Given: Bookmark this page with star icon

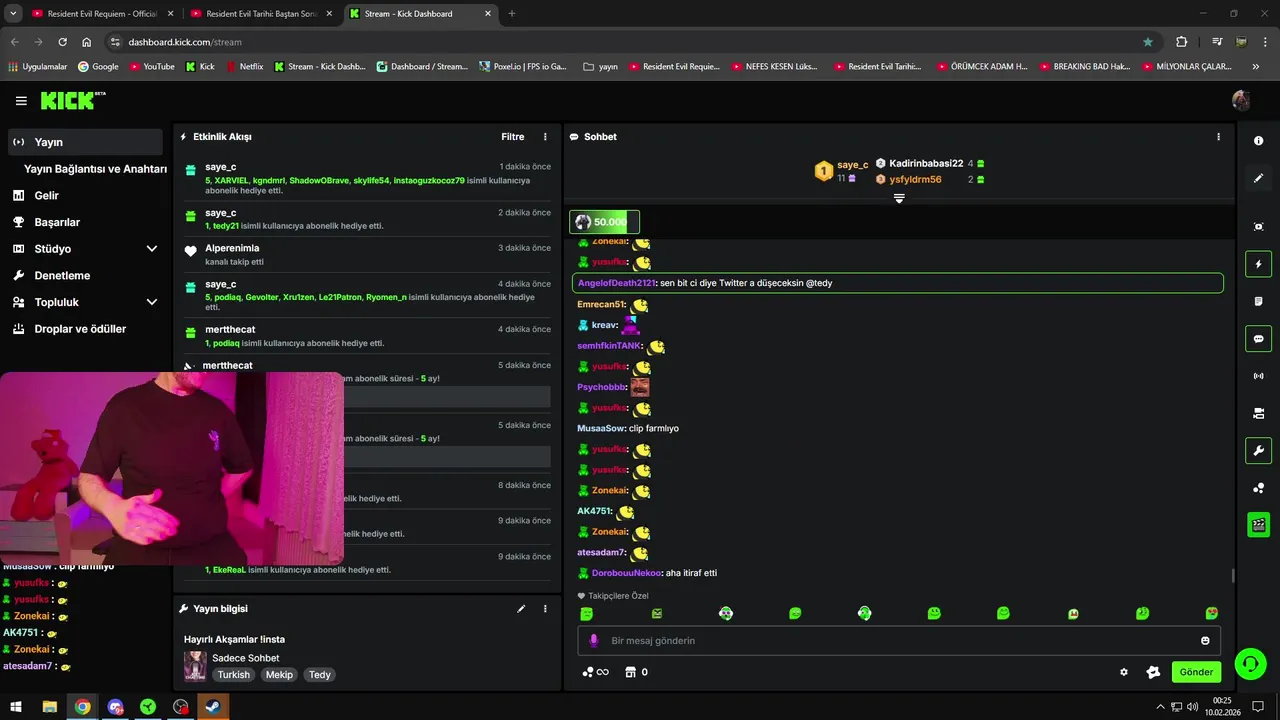Looking at the screenshot, I should point(1148,42).
